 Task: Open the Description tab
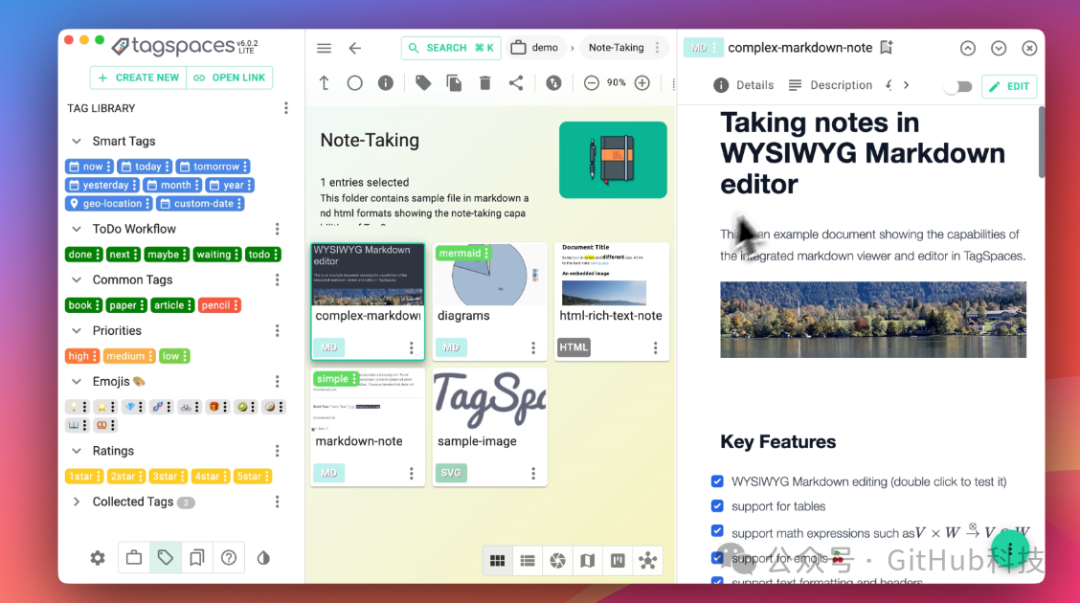831,85
